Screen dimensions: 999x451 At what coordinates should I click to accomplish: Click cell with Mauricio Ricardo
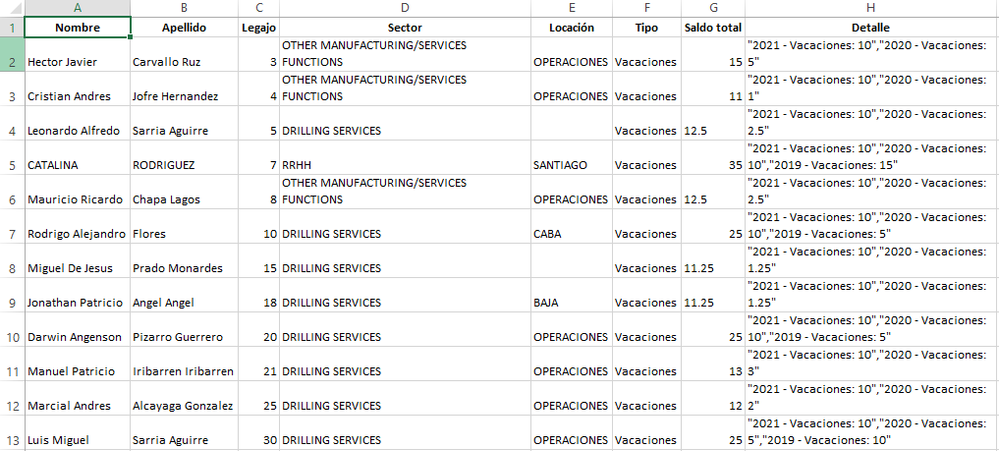pyautogui.click(x=78, y=192)
